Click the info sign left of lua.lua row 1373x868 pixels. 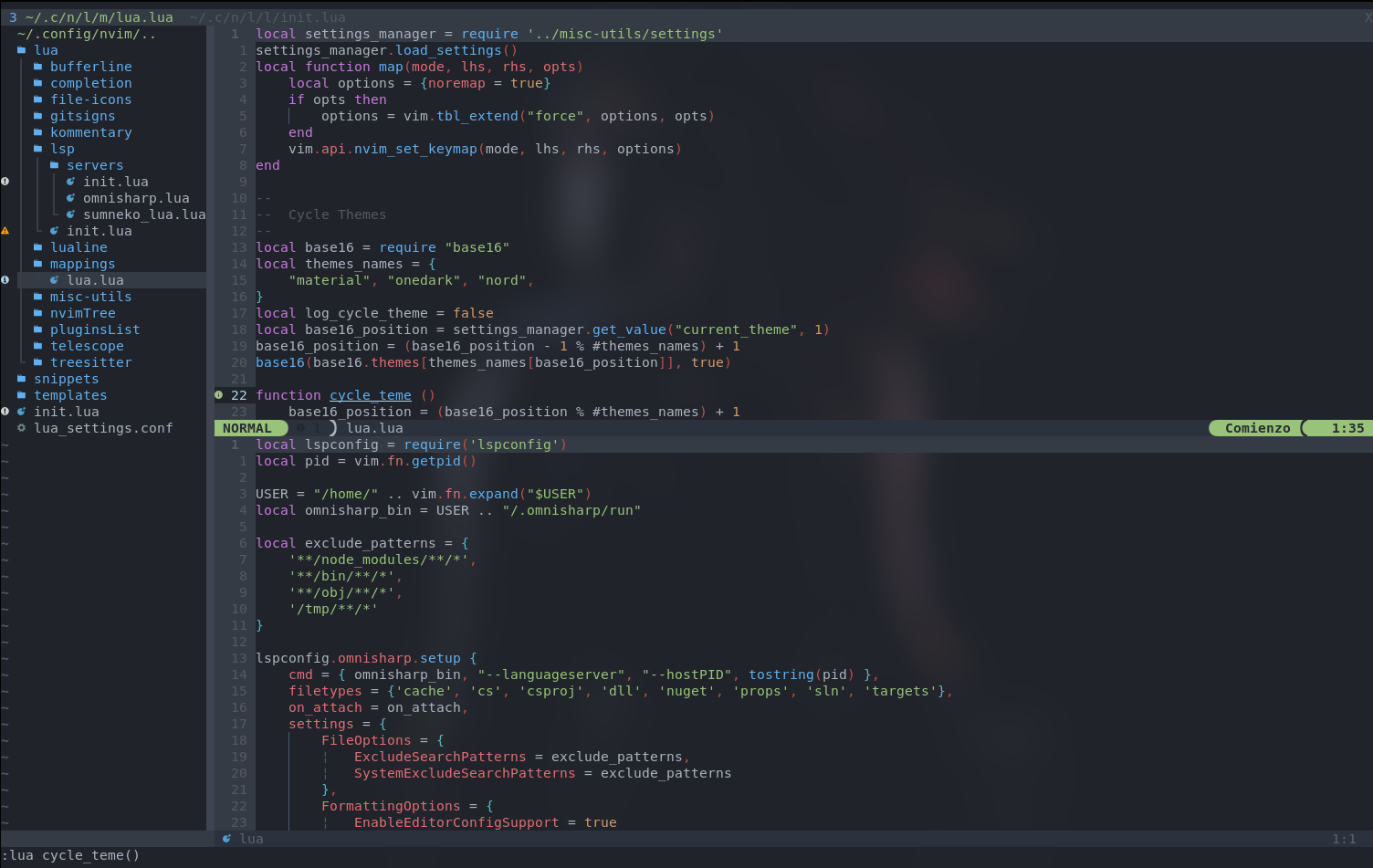(5, 280)
